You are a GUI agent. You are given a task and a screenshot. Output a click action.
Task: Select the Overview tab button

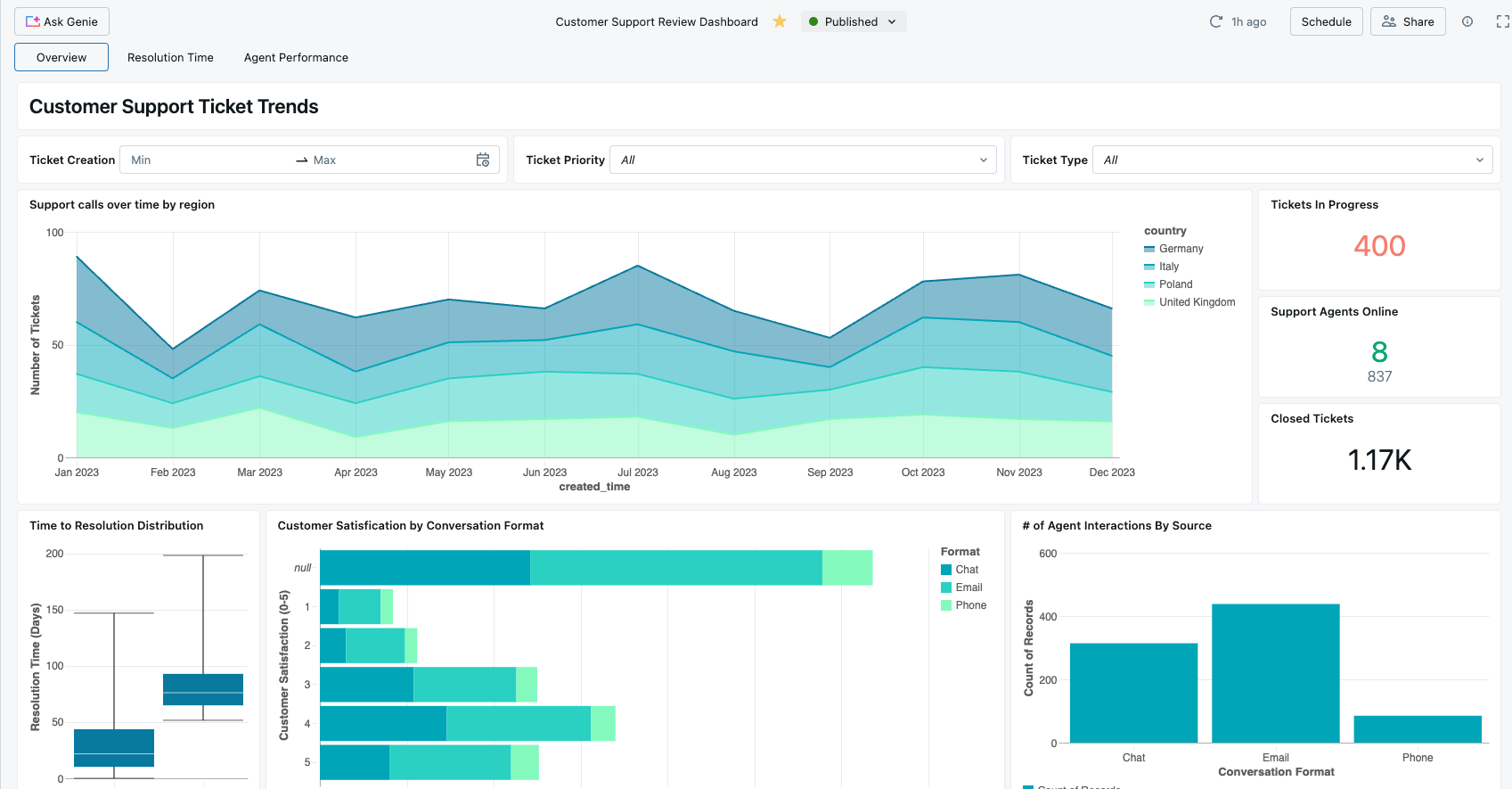(x=61, y=57)
